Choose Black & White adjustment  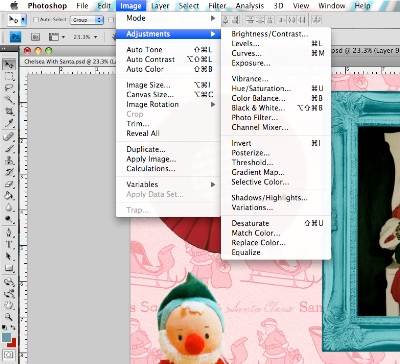tap(276, 108)
